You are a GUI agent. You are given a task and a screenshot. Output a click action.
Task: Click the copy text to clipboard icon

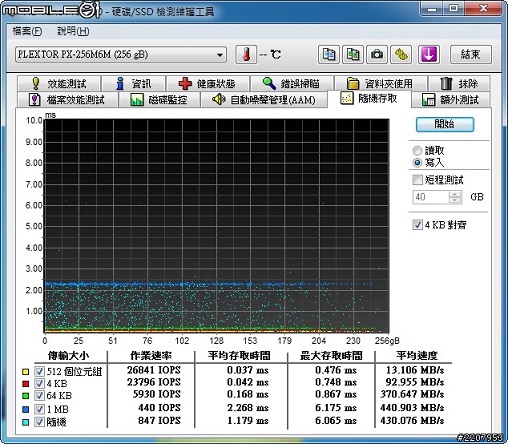(x=329, y=54)
